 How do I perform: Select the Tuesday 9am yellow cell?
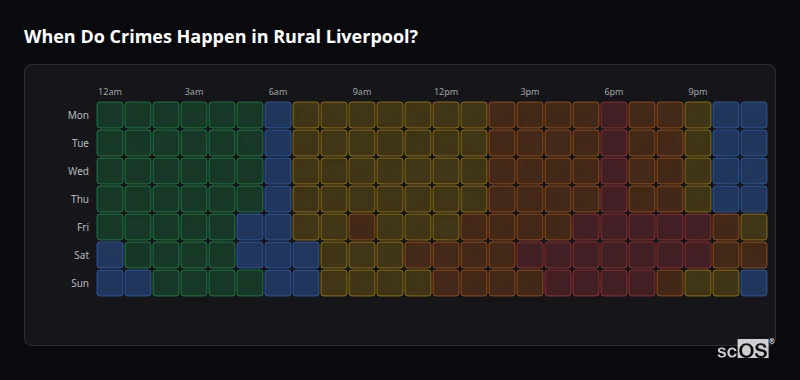pyautogui.click(x=362, y=143)
